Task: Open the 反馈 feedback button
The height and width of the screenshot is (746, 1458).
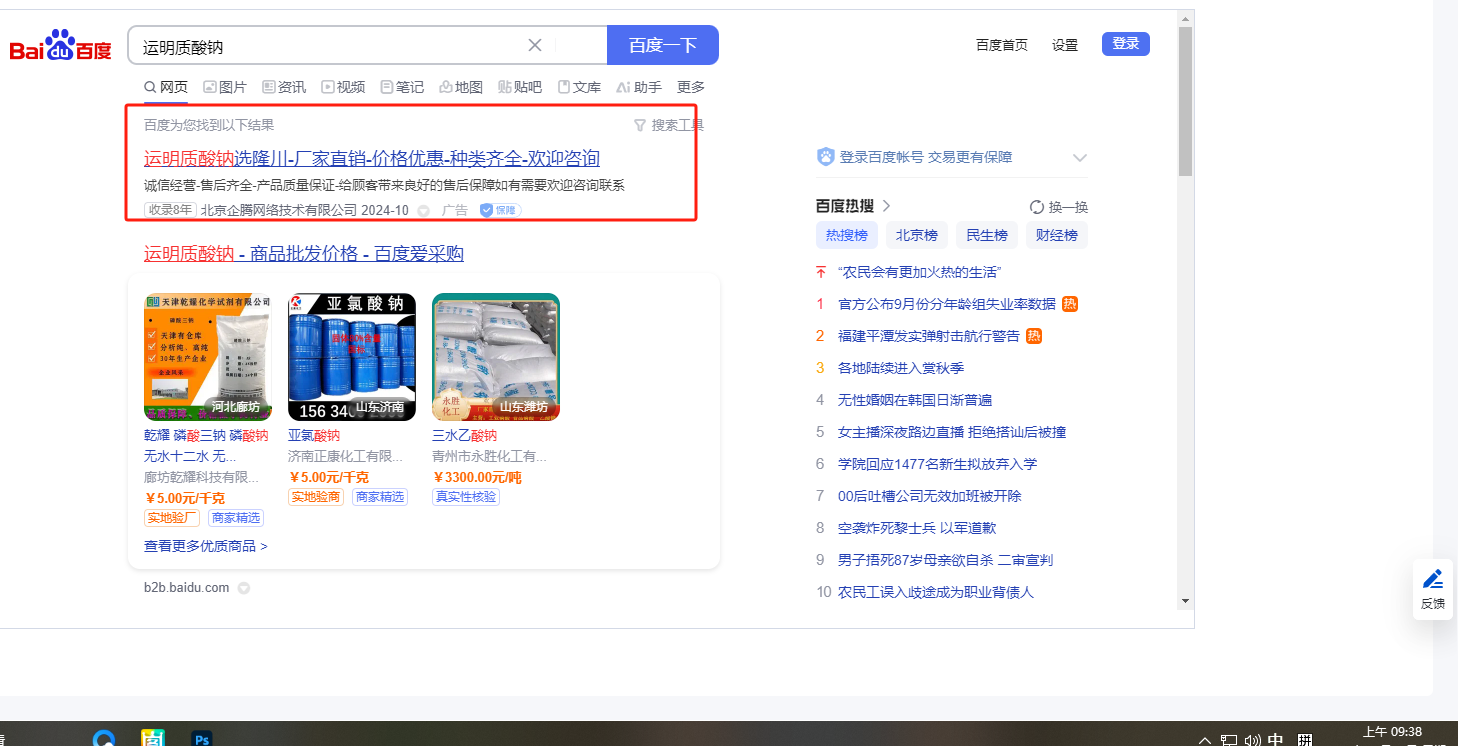Action: click(1433, 590)
